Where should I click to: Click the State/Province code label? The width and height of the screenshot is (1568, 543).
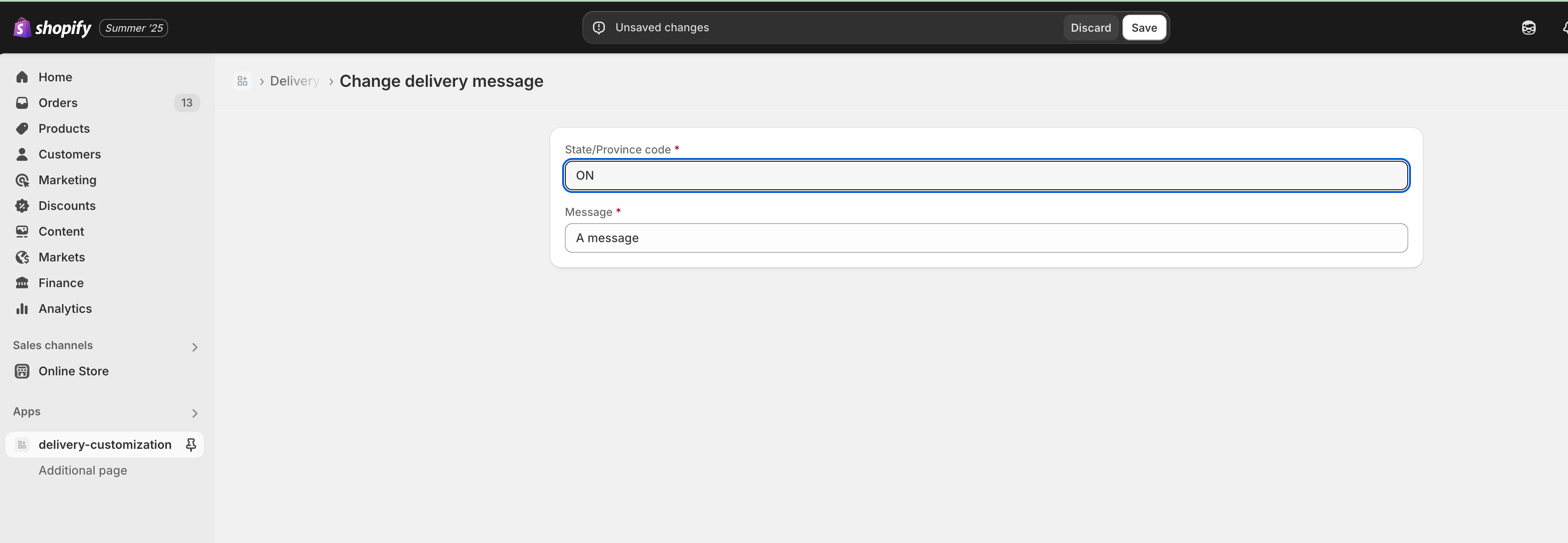point(618,149)
